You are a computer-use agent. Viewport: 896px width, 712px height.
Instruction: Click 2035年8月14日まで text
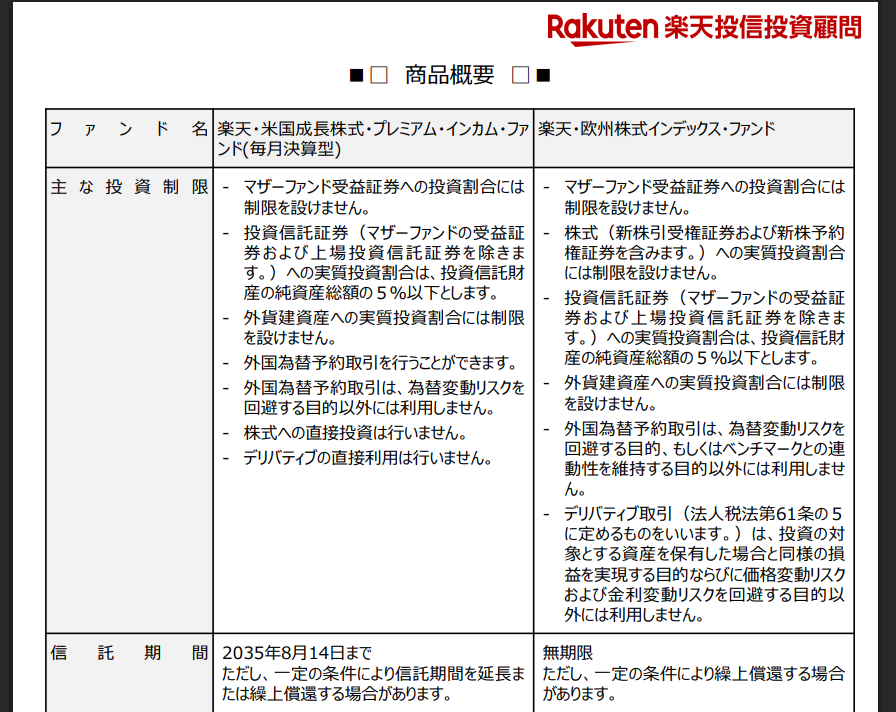point(297,653)
